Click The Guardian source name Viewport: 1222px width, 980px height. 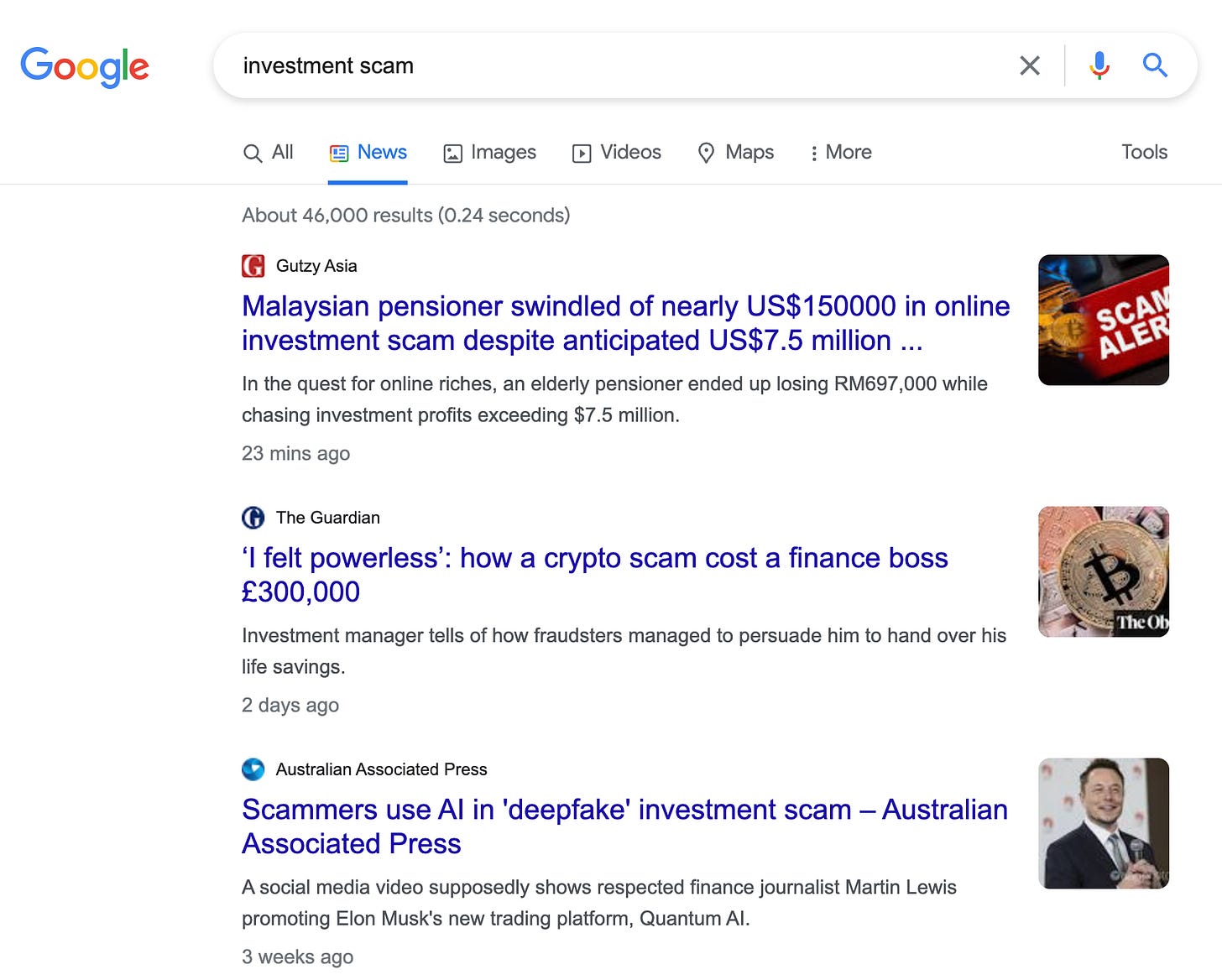(x=328, y=518)
